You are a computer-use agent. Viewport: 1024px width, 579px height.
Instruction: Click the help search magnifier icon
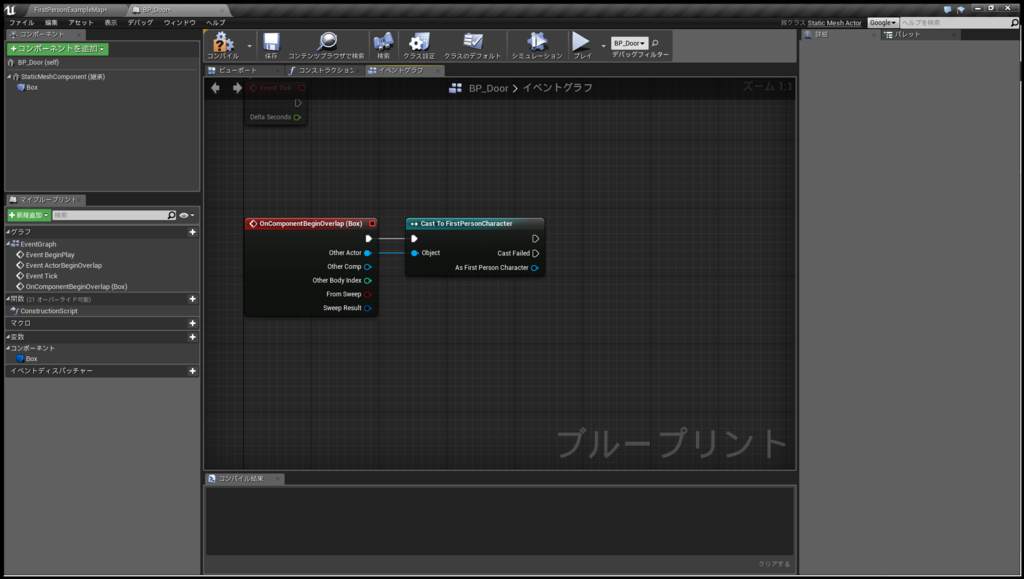tap(1014, 23)
